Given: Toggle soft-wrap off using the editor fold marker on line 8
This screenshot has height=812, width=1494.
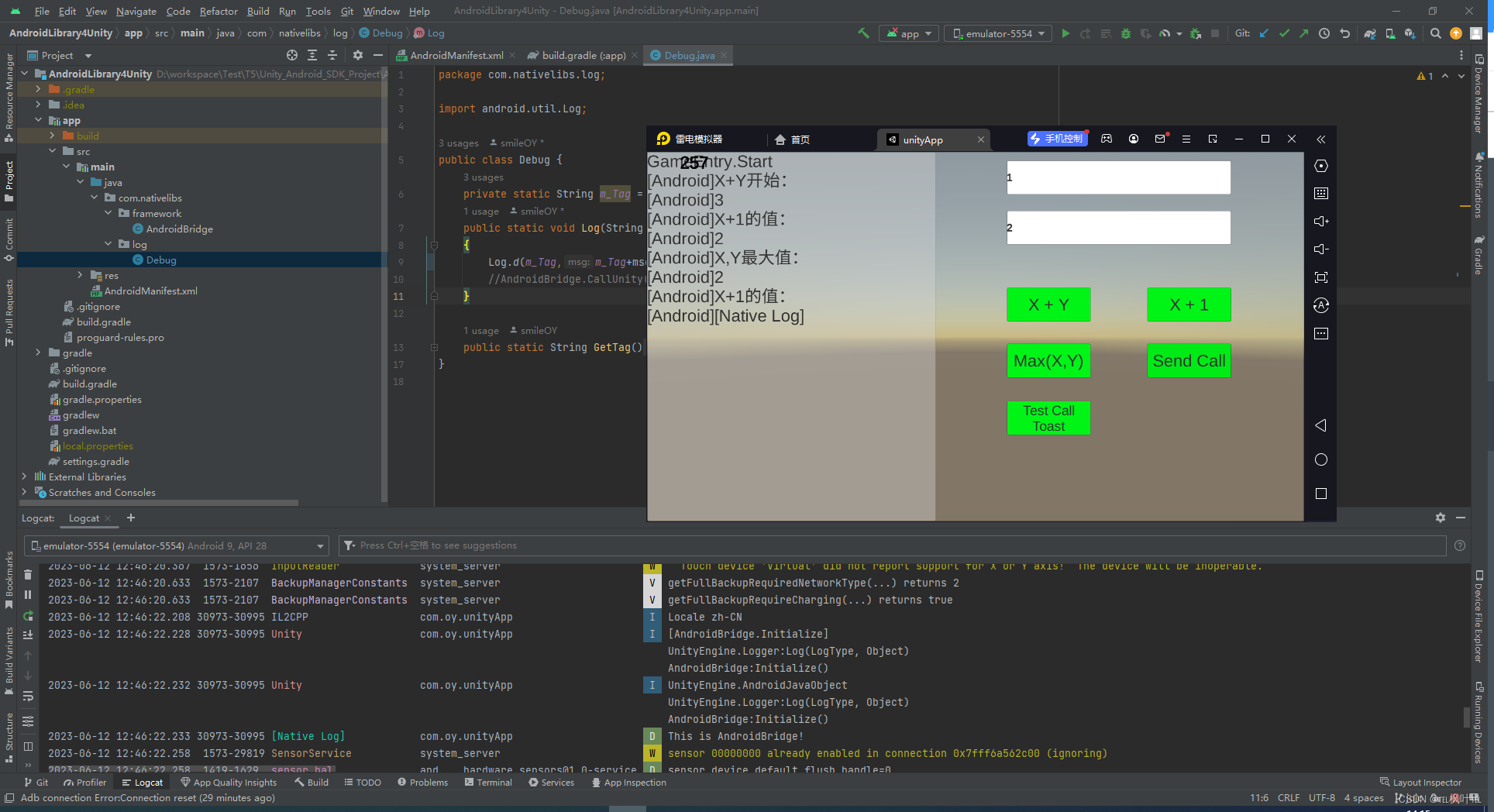Looking at the screenshot, I should coord(433,245).
